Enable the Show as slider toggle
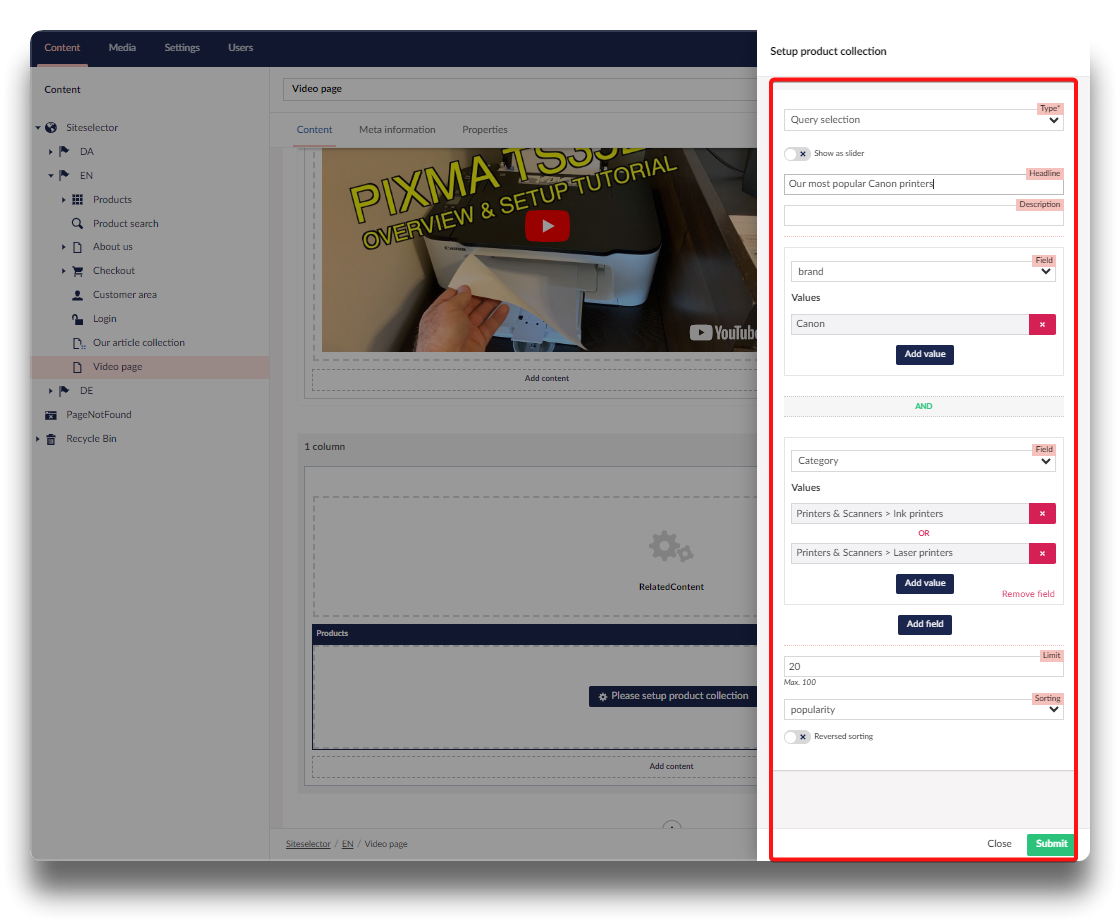The width and height of the screenshot is (1120, 923). click(797, 154)
